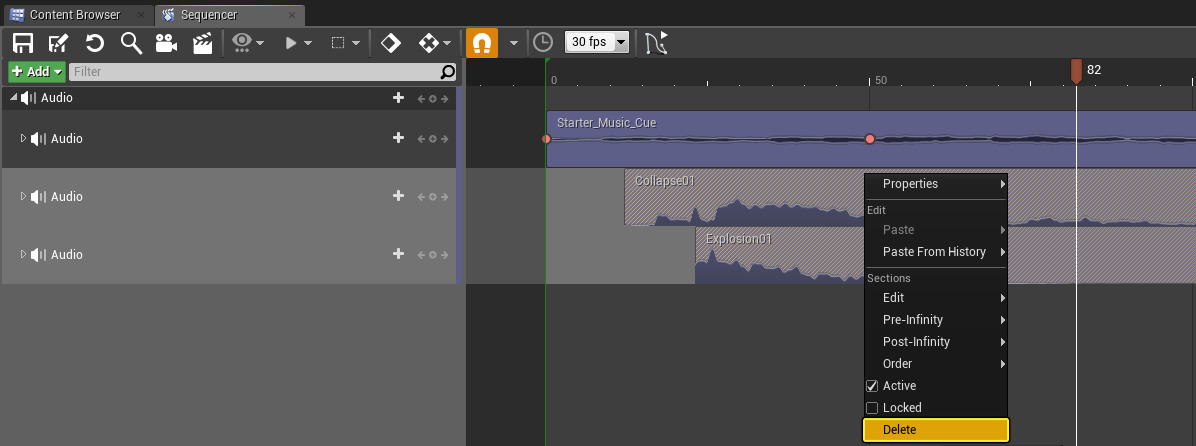Click plus on the third child Audio track
Image resolution: width=1196 pixels, height=446 pixels.
pyautogui.click(x=398, y=254)
